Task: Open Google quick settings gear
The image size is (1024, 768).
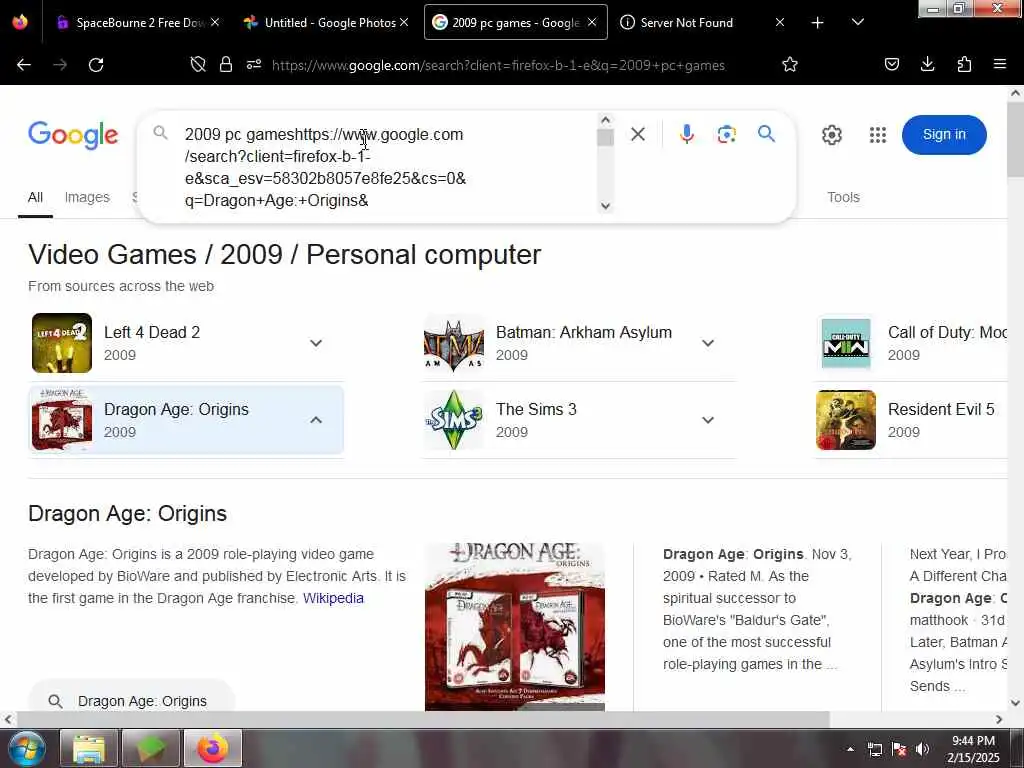Action: (831, 135)
